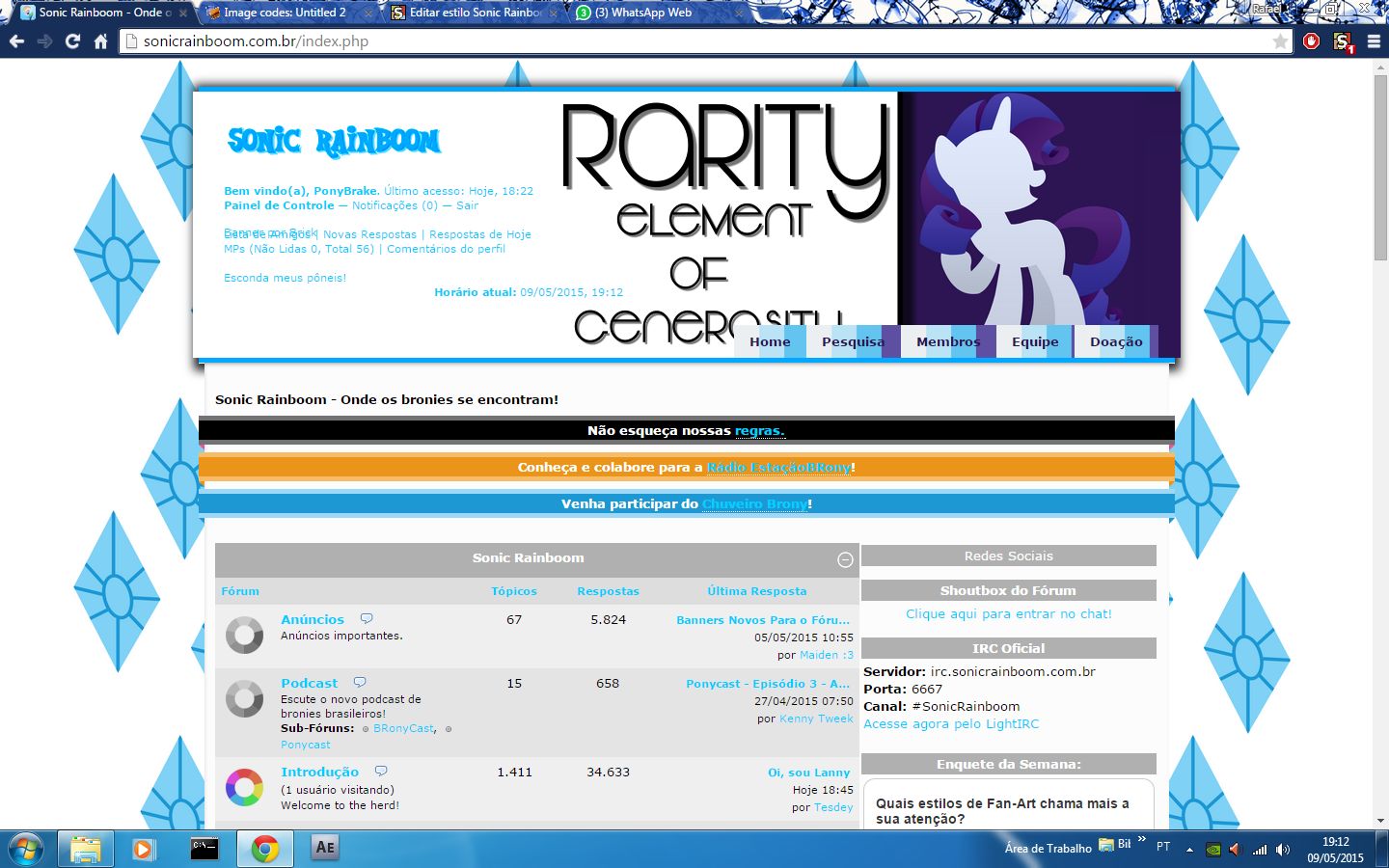Click the Última Resposta column header
Viewport: 1389px width, 868px height.
[756, 591]
